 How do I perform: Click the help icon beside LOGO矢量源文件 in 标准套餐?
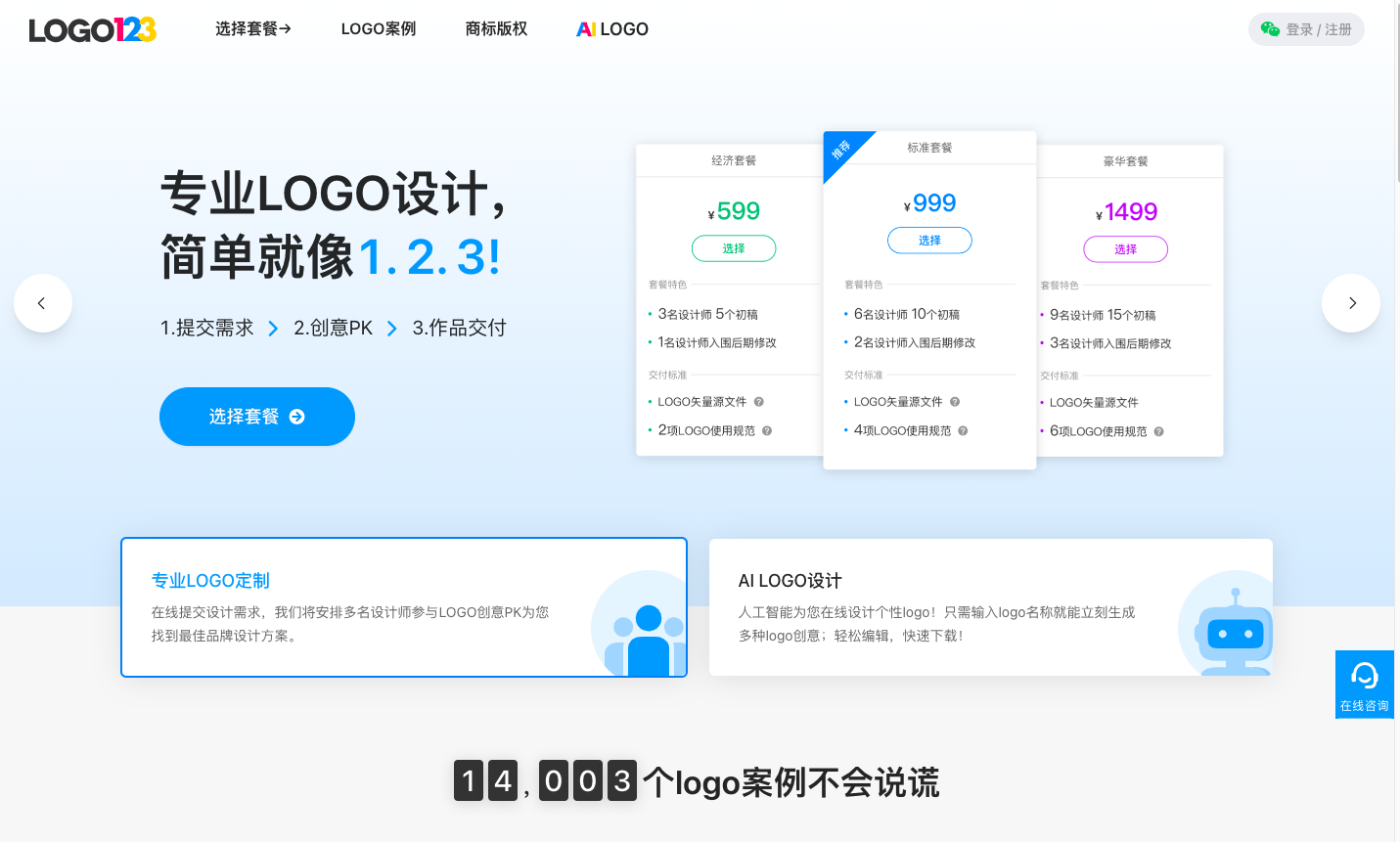(955, 401)
